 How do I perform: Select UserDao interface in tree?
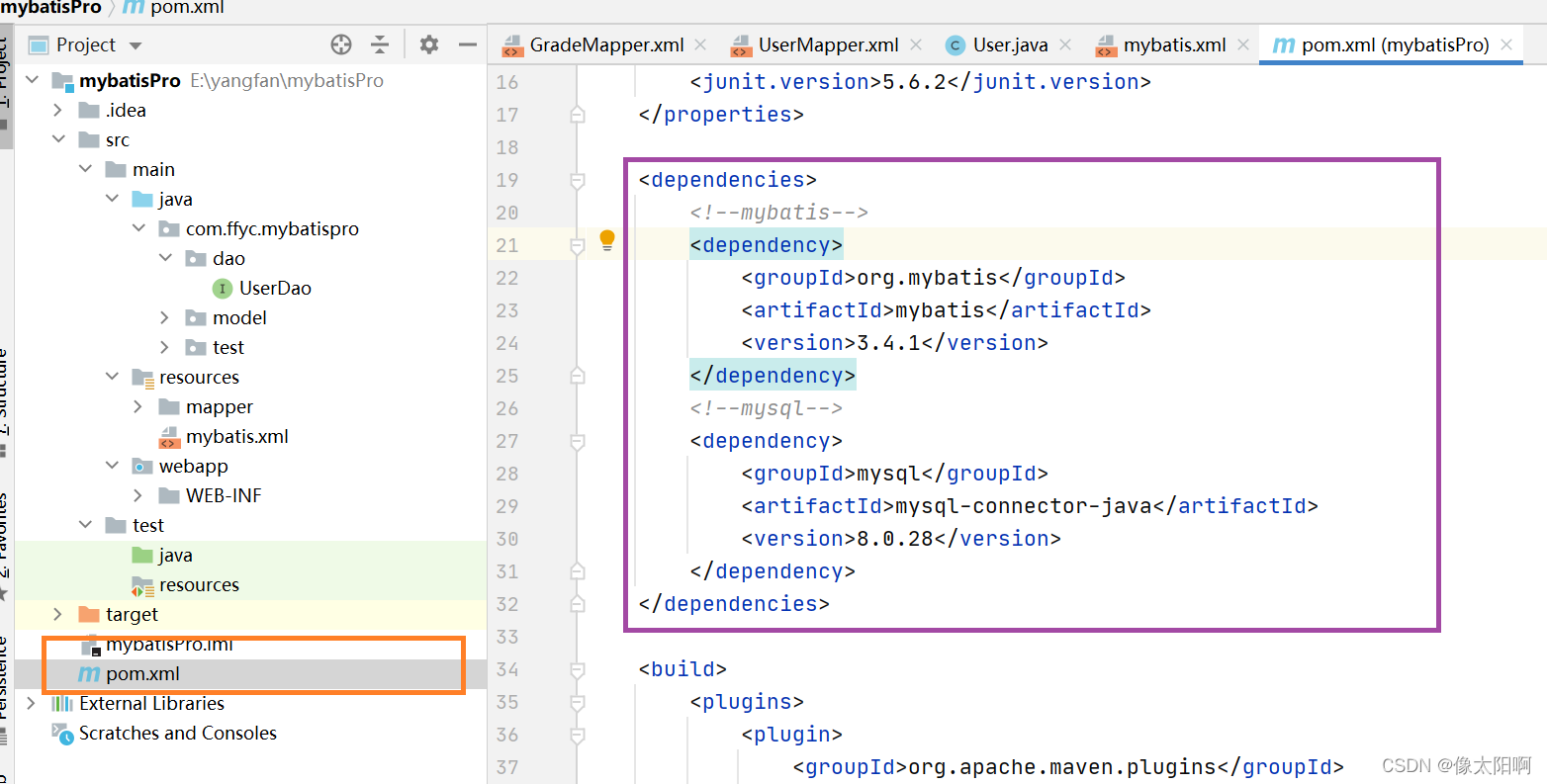click(x=275, y=288)
